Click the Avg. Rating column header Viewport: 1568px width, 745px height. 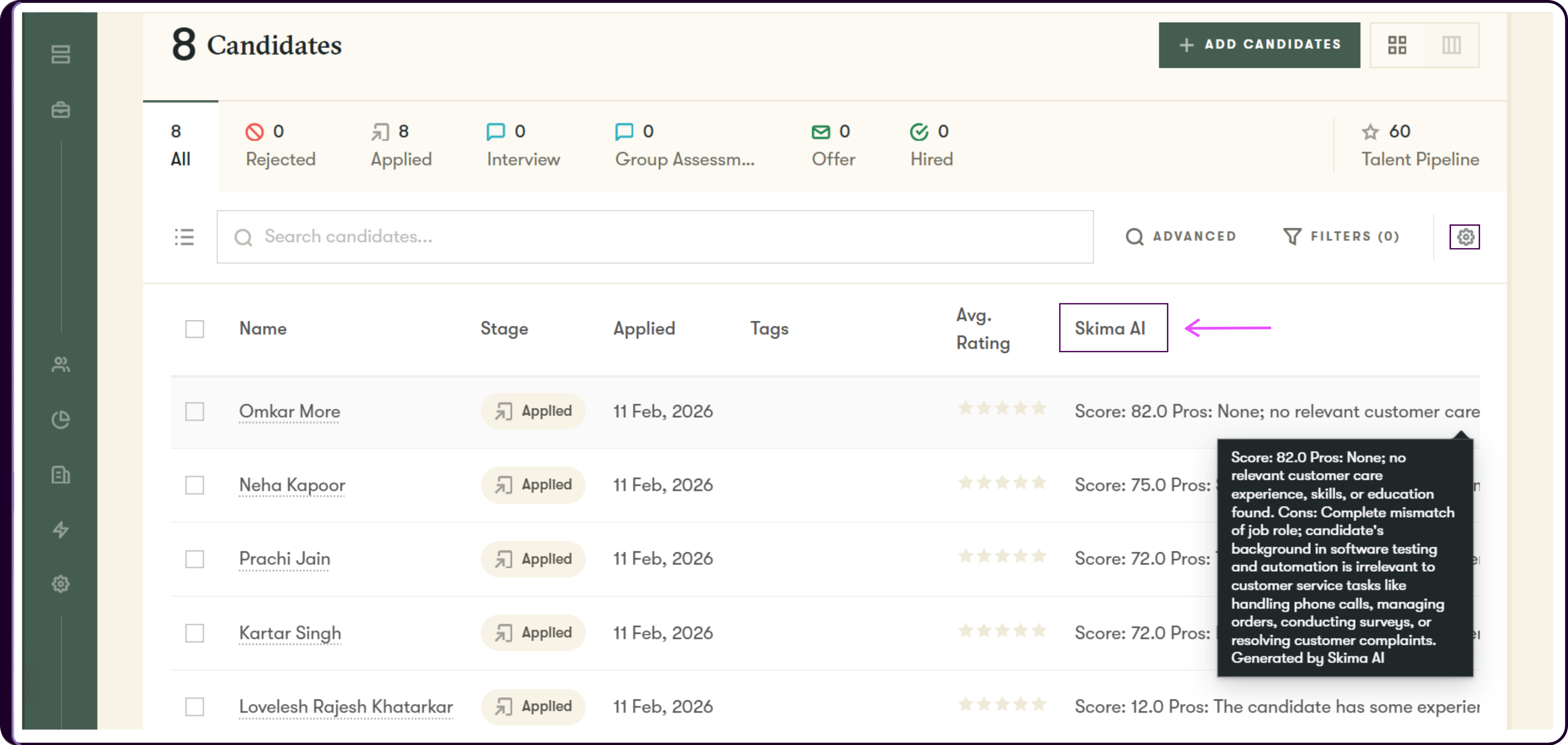pos(982,329)
